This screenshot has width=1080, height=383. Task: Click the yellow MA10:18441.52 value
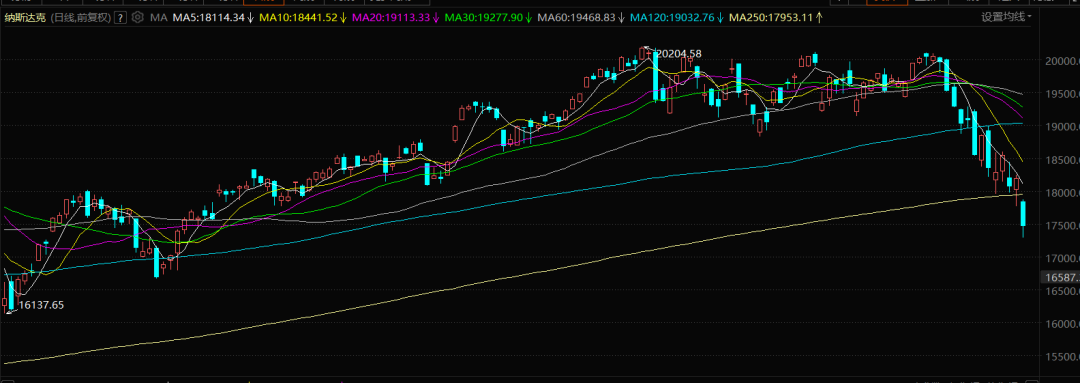[301, 18]
